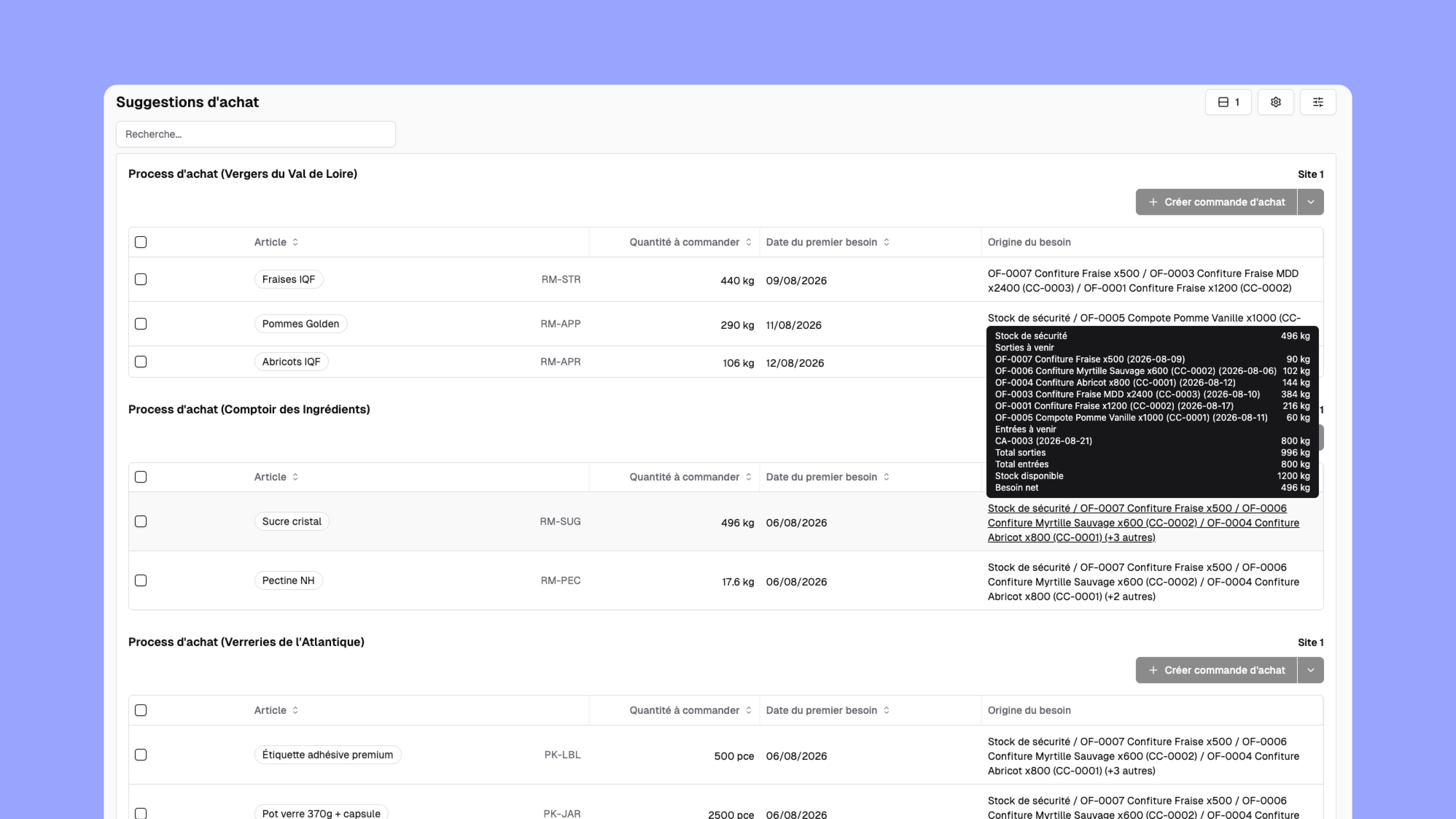The width and height of the screenshot is (1456, 819).
Task: Check the Fraises IQF row
Action: pyautogui.click(x=141, y=279)
